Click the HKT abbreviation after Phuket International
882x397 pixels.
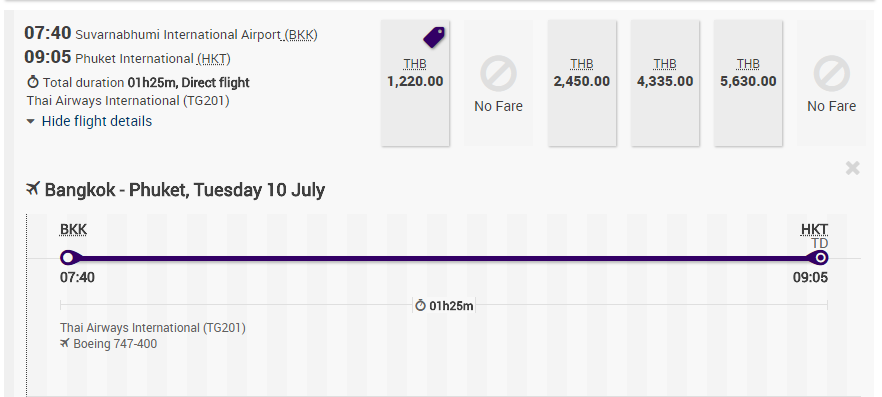tap(214, 59)
